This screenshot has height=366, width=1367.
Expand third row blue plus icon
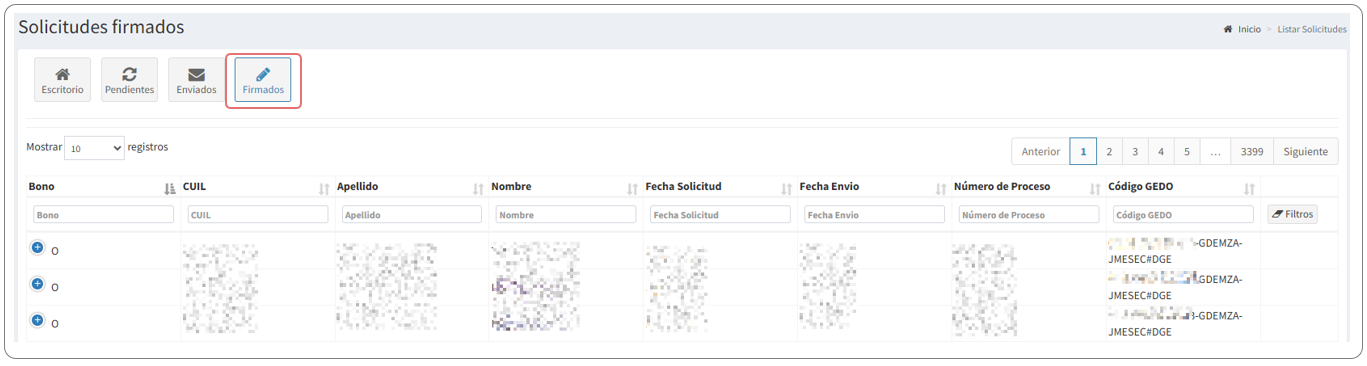37,320
